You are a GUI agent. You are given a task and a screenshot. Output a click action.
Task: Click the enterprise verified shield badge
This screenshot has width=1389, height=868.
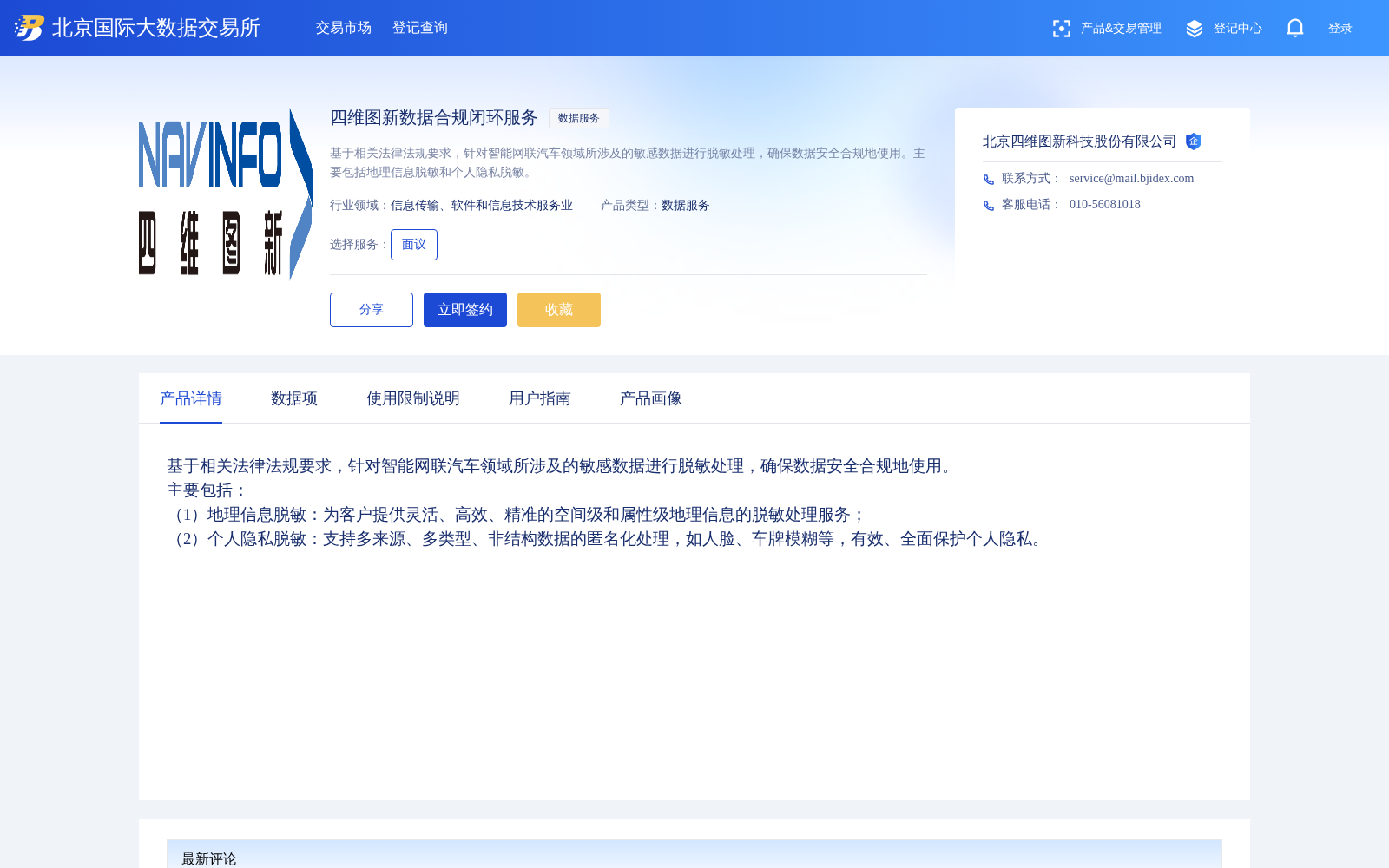(x=1194, y=141)
